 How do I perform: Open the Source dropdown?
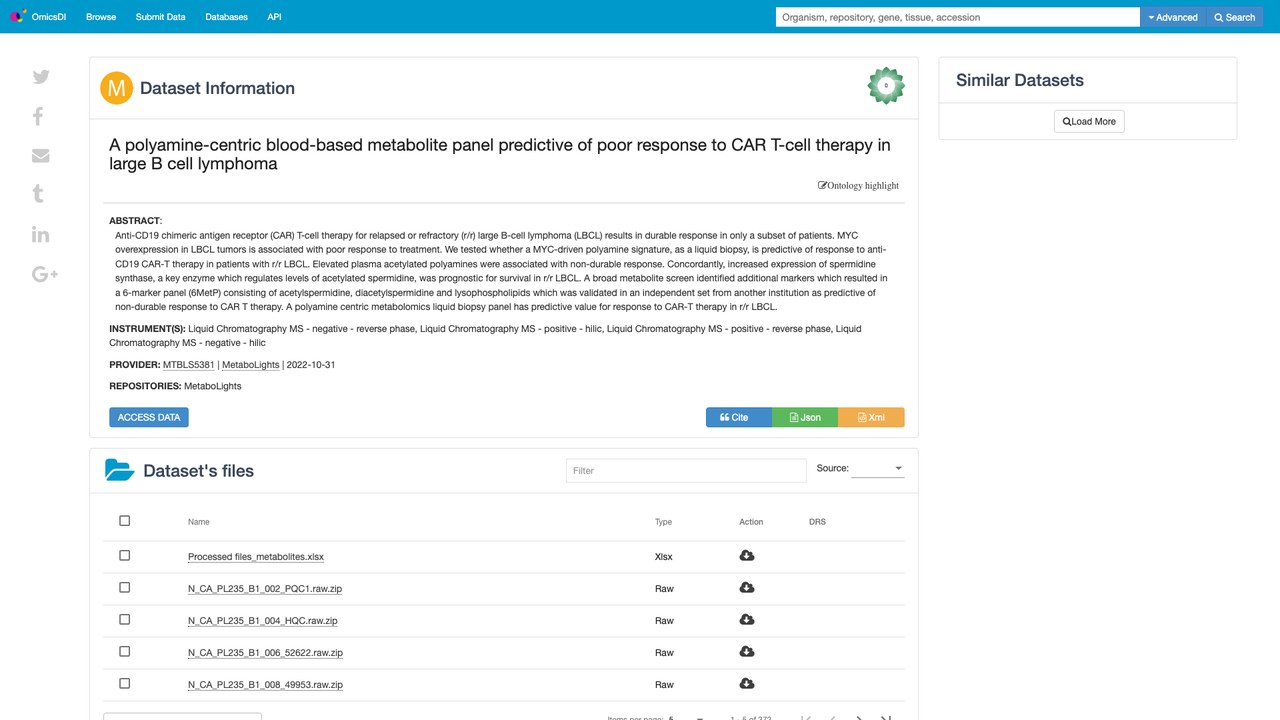coord(878,468)
